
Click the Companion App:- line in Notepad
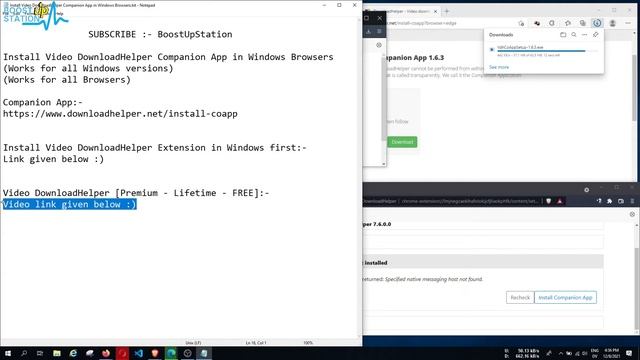point(42,102)
